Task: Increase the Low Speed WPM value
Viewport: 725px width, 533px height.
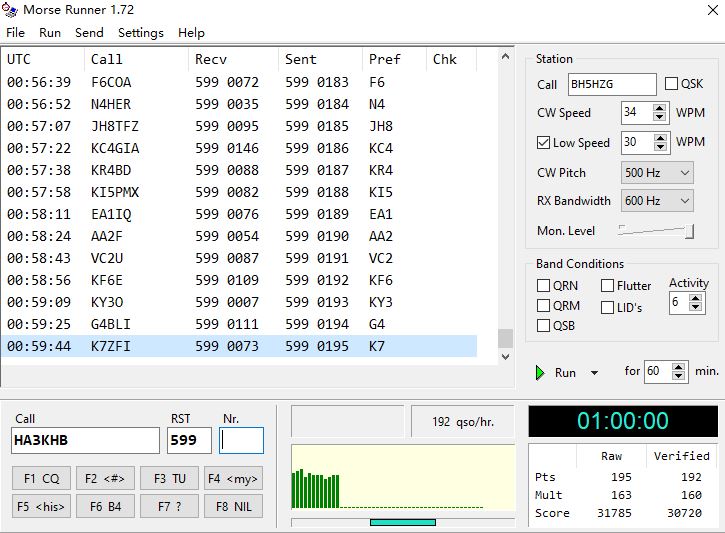Action: click(660, 138)
